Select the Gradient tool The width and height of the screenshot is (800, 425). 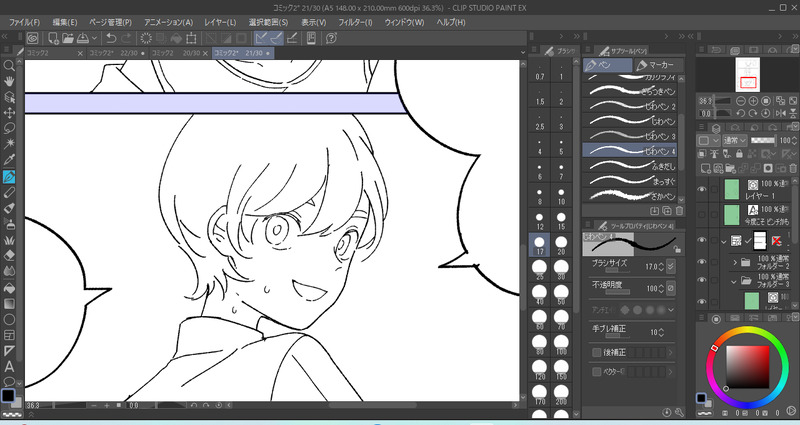coord(9,304)
